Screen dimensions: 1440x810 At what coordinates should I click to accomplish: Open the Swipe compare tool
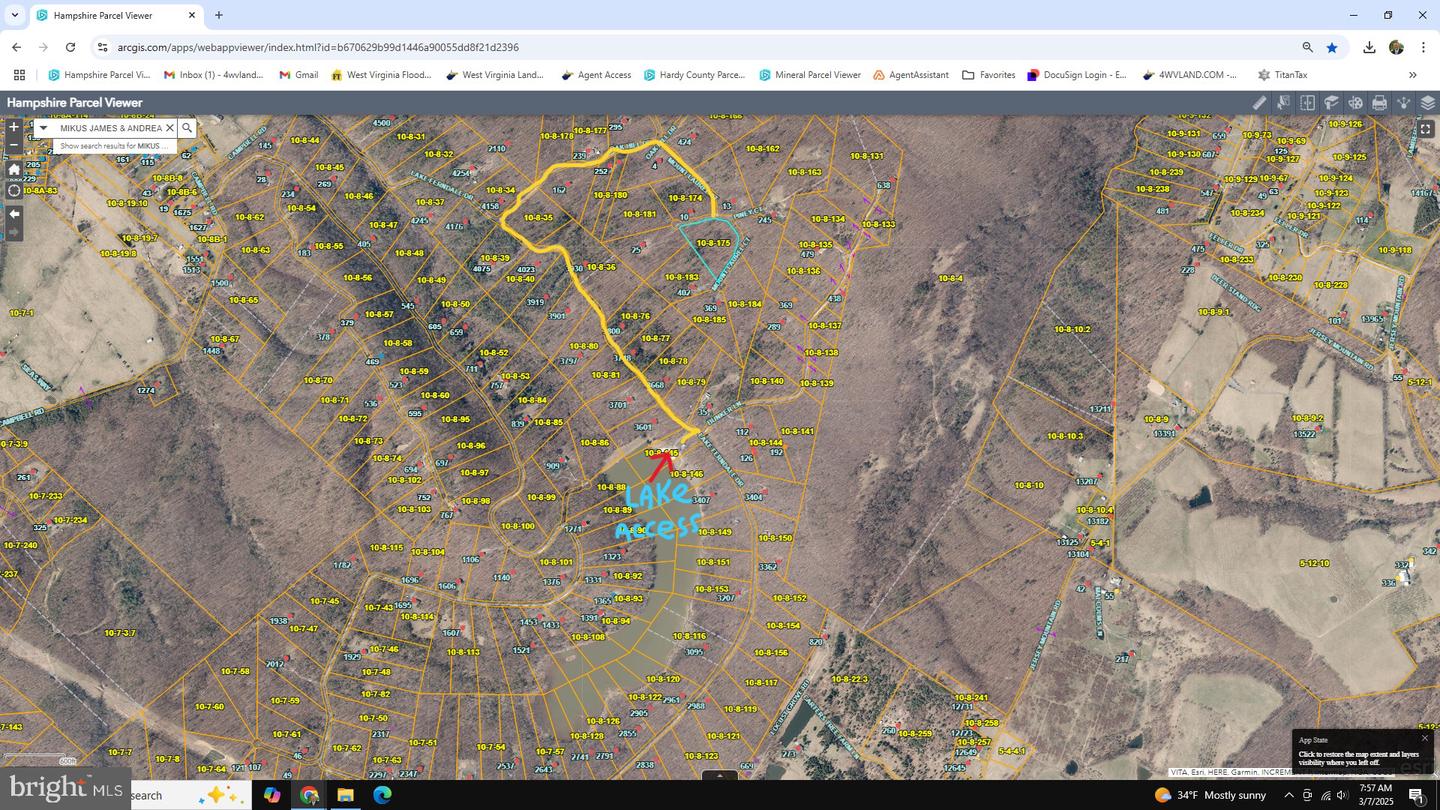tap(1307, 103)
